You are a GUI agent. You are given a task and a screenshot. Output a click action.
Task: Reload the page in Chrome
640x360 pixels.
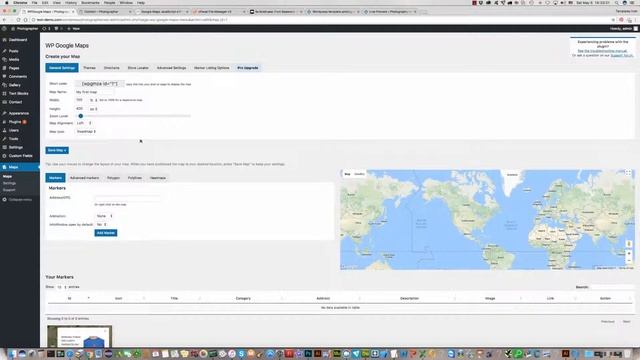(18, 20)
